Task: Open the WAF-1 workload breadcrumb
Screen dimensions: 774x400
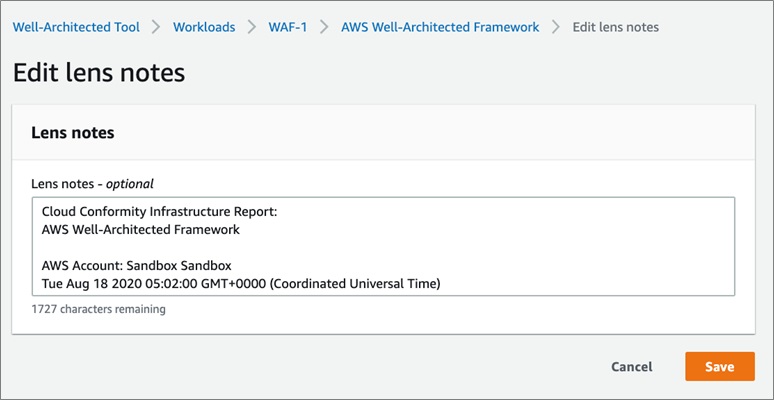Action: 287,27
